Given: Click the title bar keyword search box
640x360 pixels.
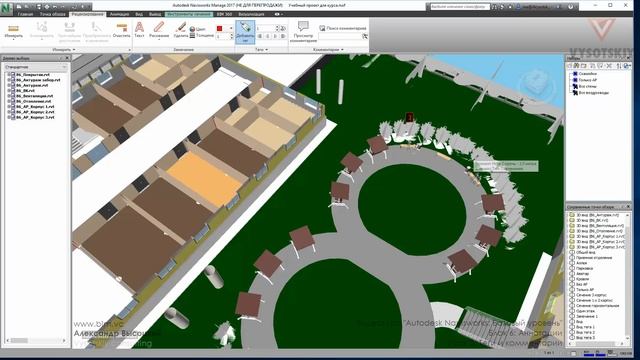Looking at the screenshot, I should [x=460, y=7].
